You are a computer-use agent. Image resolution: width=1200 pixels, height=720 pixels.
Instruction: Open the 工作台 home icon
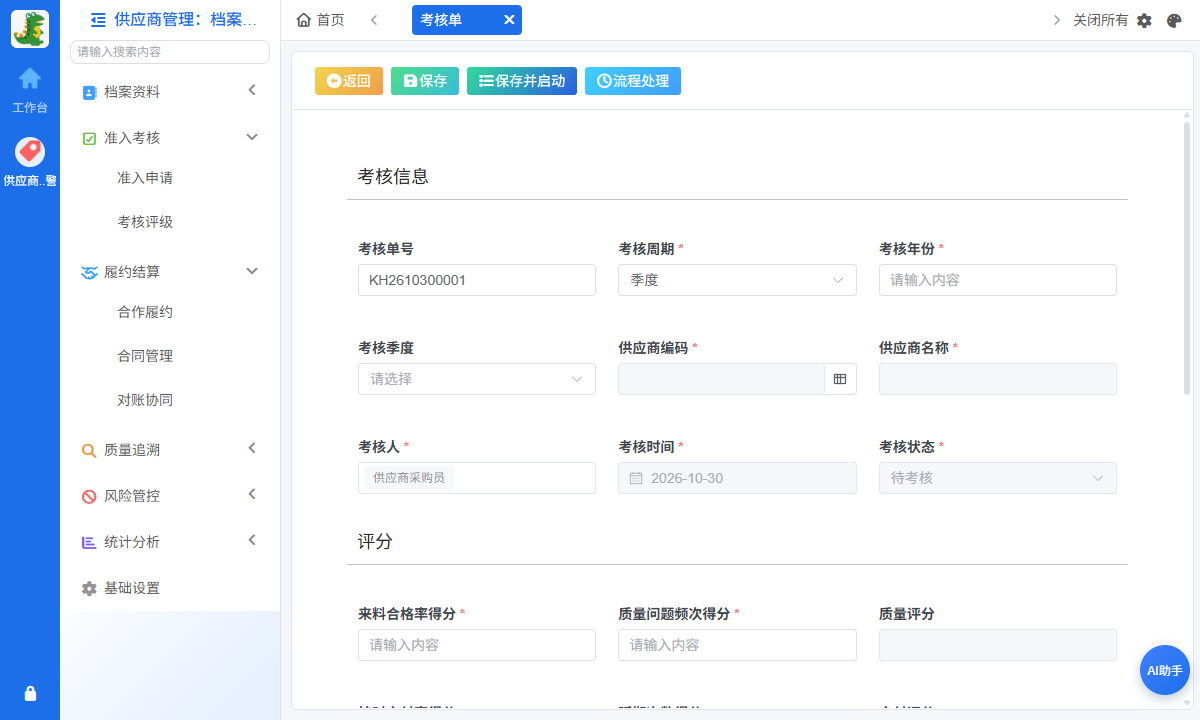pyautogui.click(x=30, y=78)
